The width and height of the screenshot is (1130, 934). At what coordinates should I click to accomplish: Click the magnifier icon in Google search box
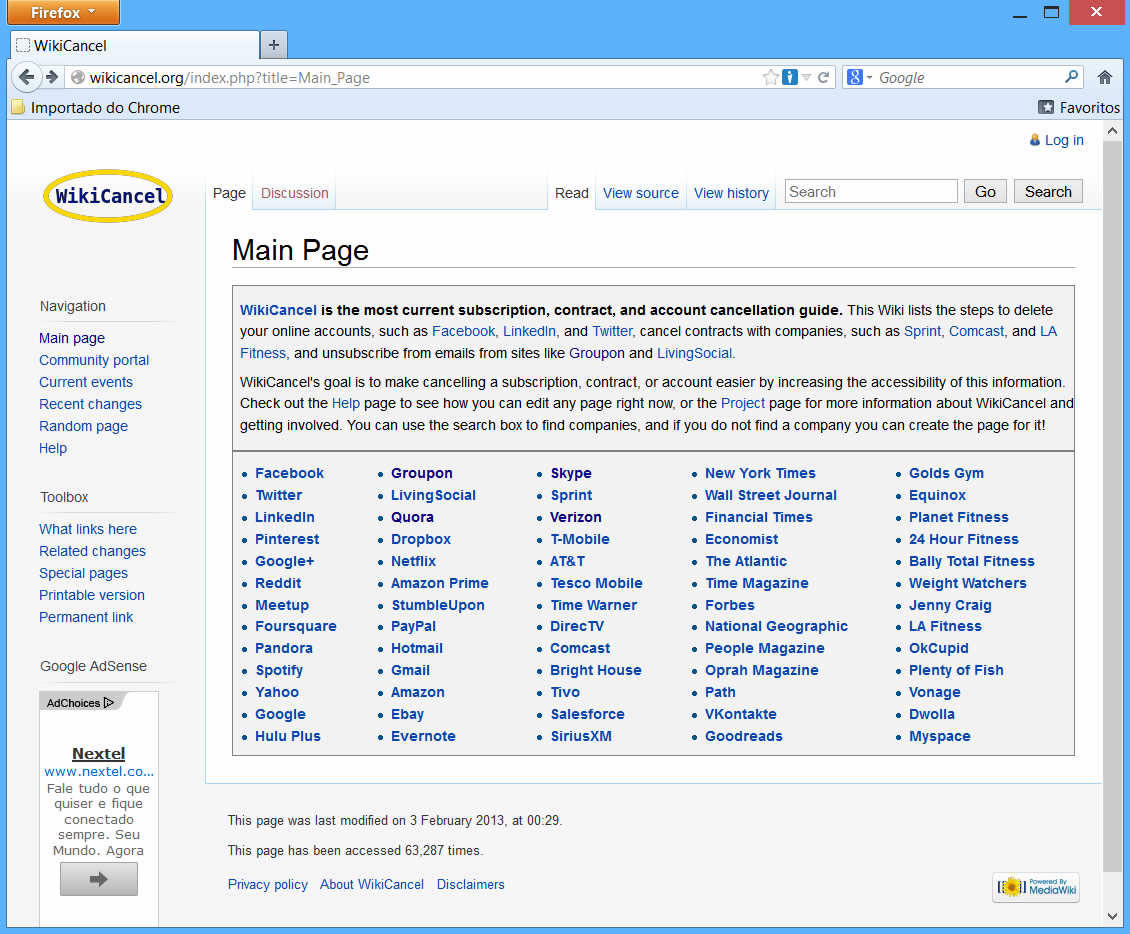[1072, 77]
